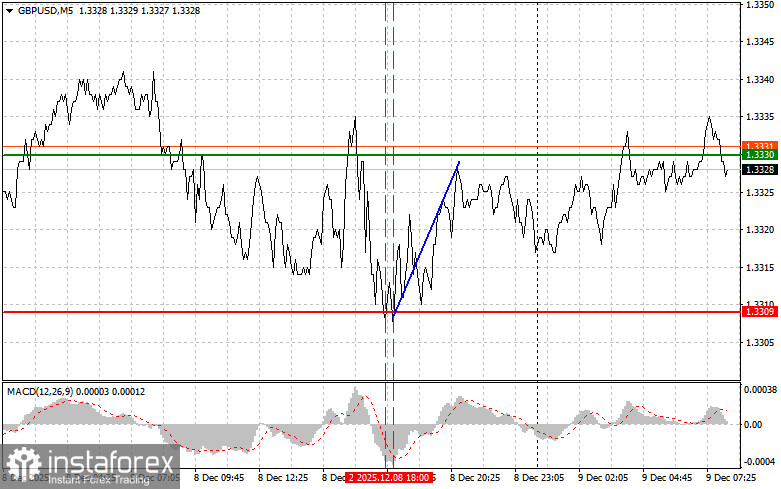This screenshot has height=489, width=781.
Task: Click the 1.3325 price axis label
Action: coord(760,192)
